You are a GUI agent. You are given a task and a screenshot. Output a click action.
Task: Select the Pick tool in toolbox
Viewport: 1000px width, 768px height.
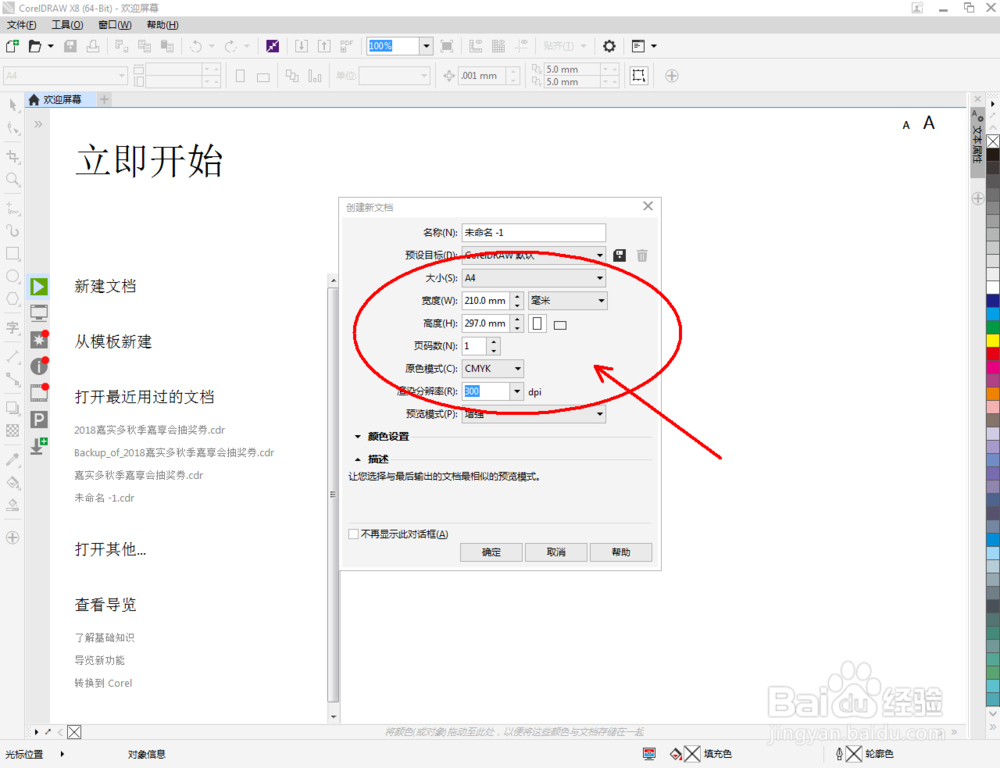click(x=13, y=105)
